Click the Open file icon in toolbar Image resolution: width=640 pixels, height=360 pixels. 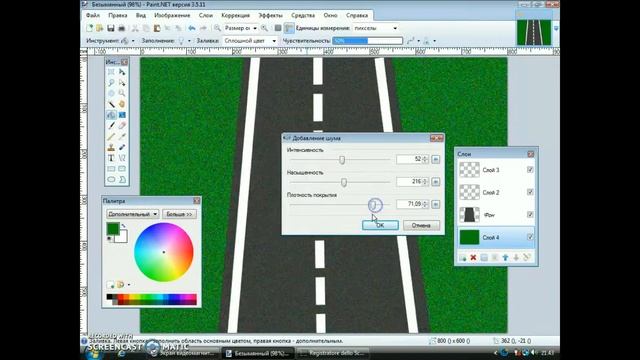(100, 28)
